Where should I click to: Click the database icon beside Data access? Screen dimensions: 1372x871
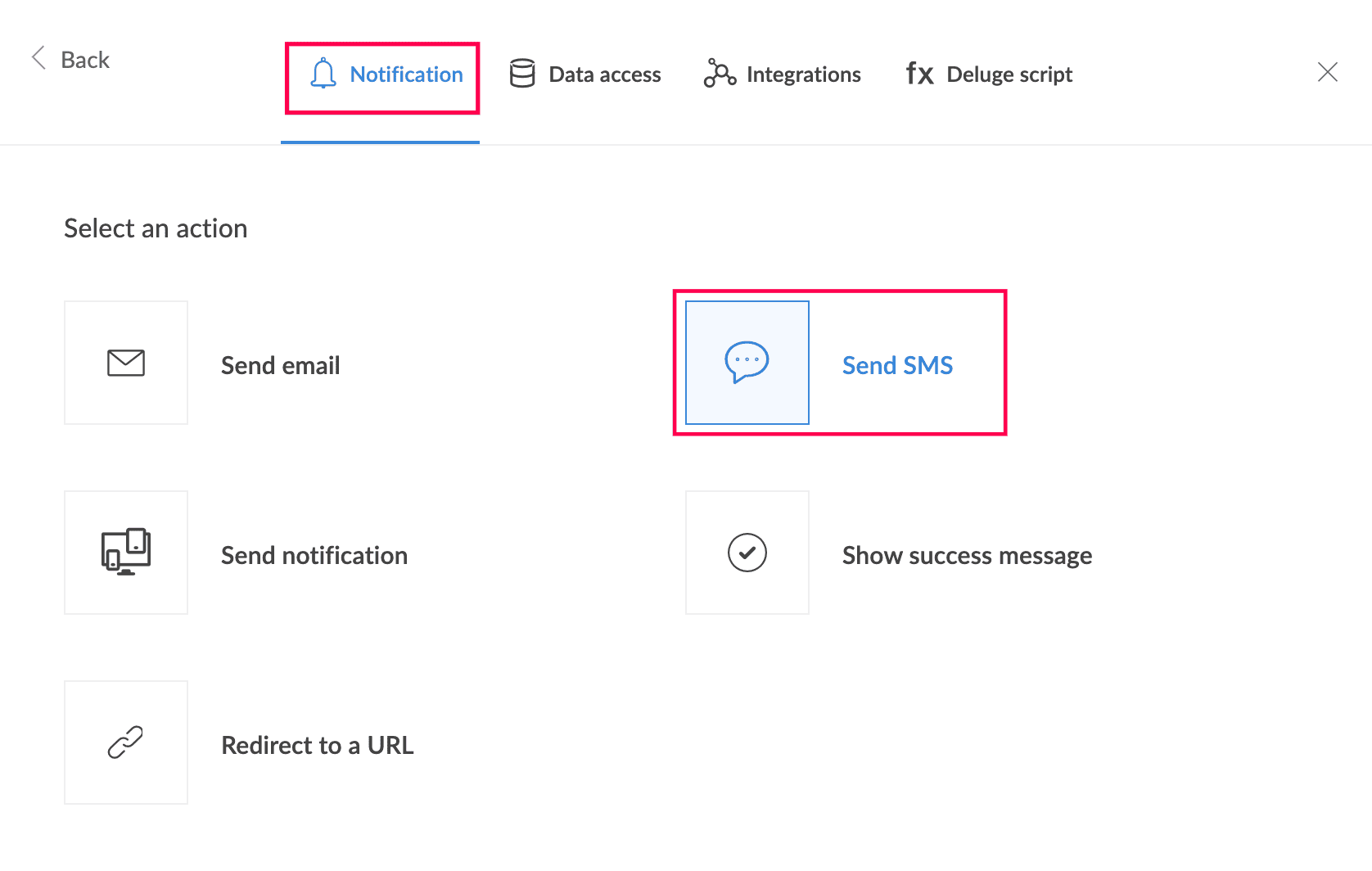[x=522, y=74]
